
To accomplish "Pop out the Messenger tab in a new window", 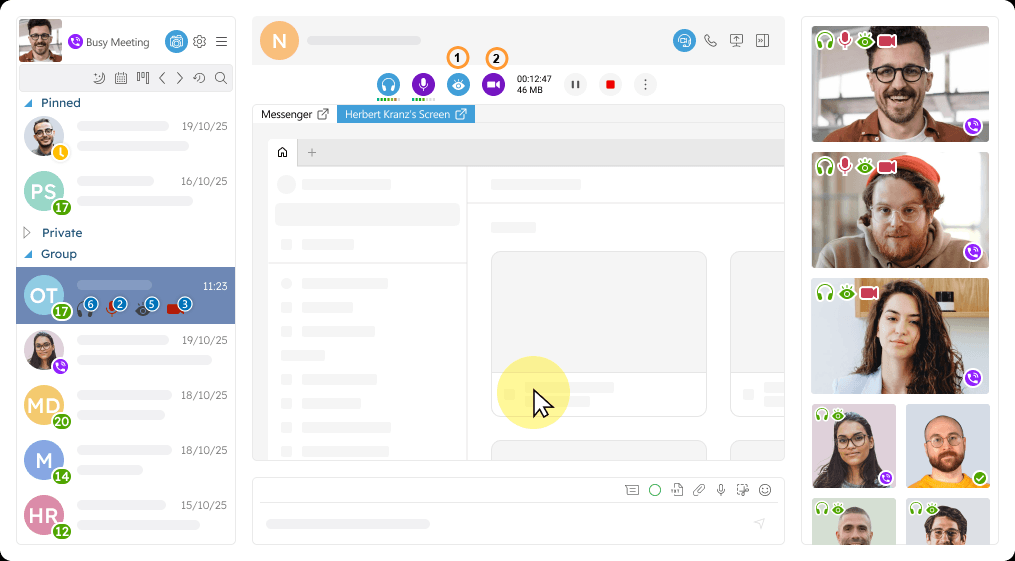I will click(x=323, y=115).
